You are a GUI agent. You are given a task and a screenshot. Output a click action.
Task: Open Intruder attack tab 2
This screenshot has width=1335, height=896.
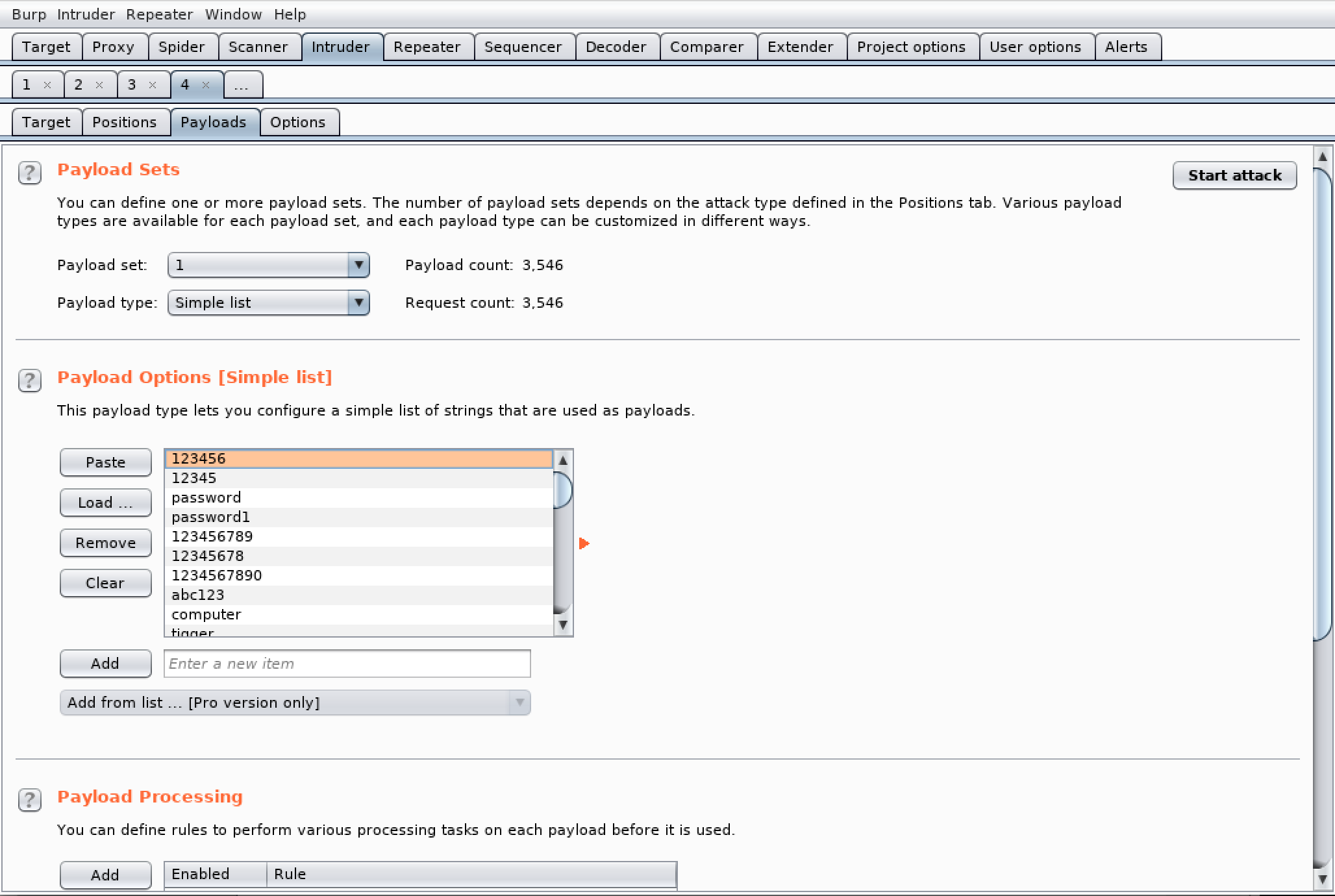pyautogui.click(x=79, y=85)
